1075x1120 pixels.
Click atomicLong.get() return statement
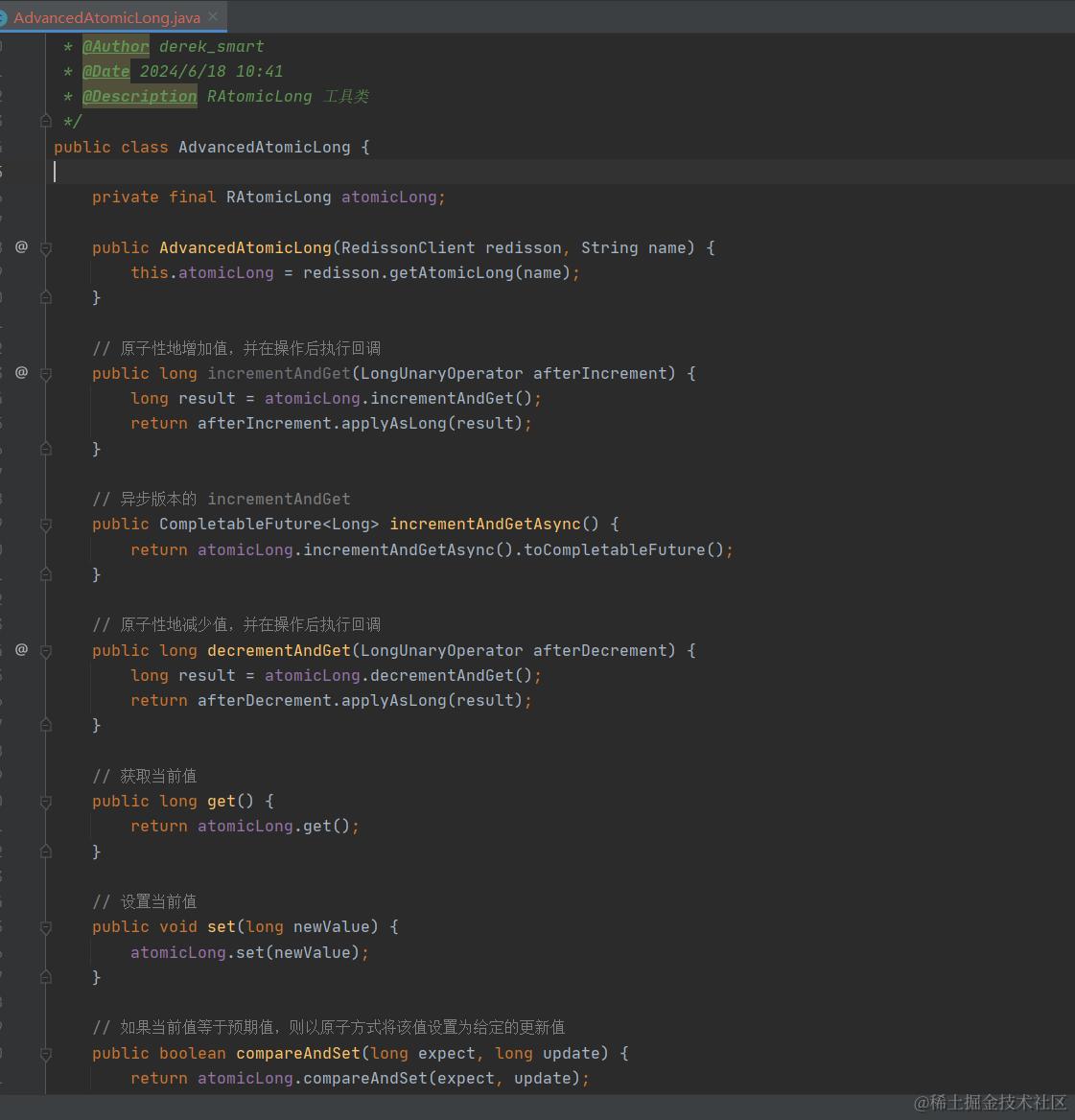click(x=245, y=827)
